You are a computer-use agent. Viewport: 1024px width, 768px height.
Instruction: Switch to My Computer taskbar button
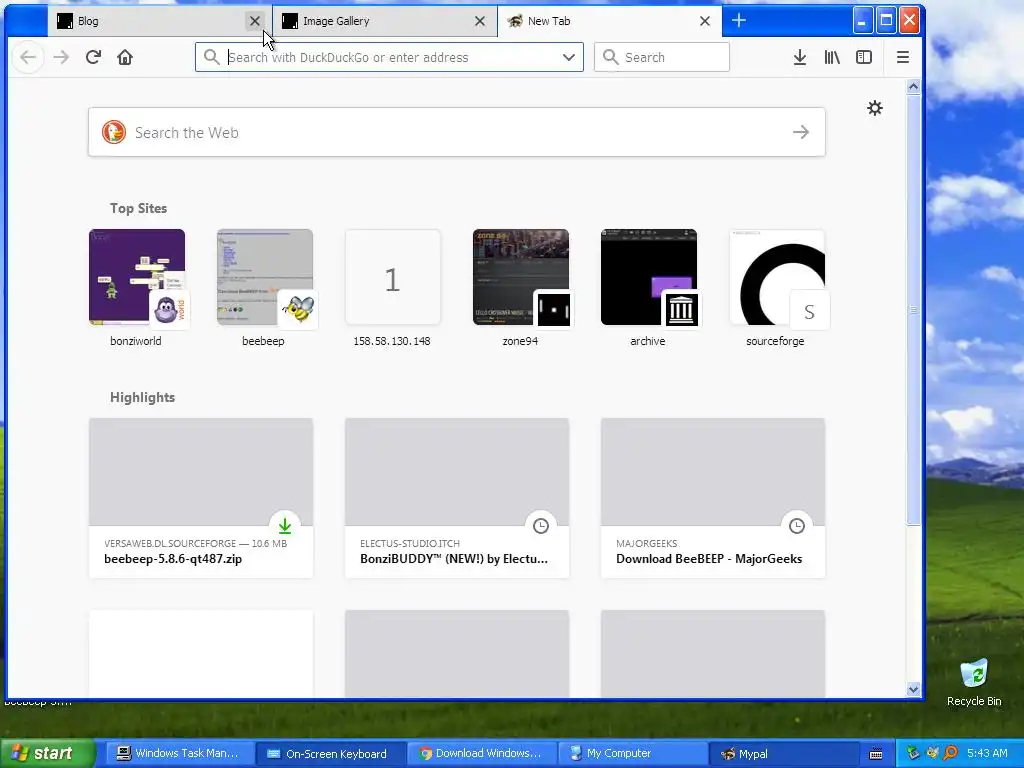tap(631, 753)
